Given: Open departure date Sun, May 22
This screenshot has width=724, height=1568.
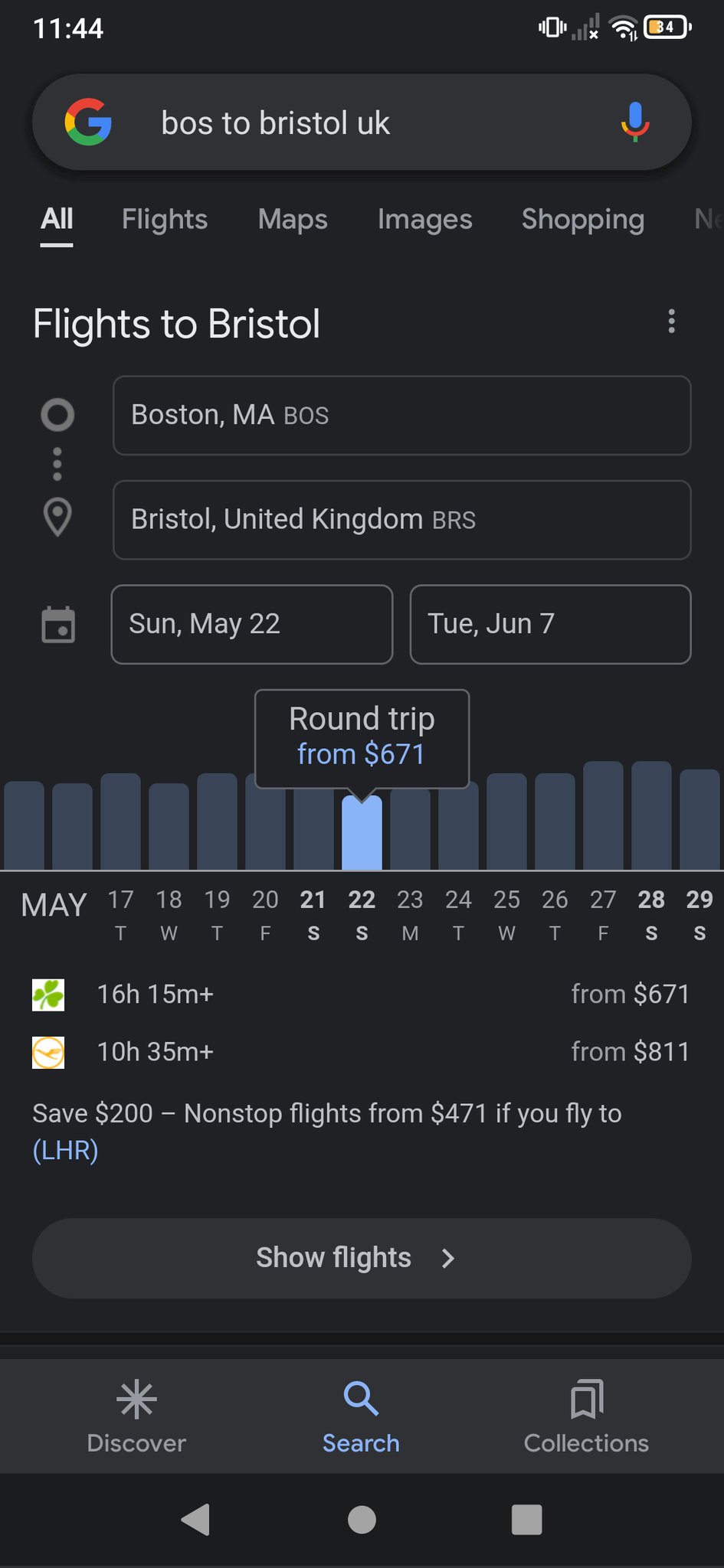Looking at the screenshot, I should pyautogui.click(x=251, y=624).
